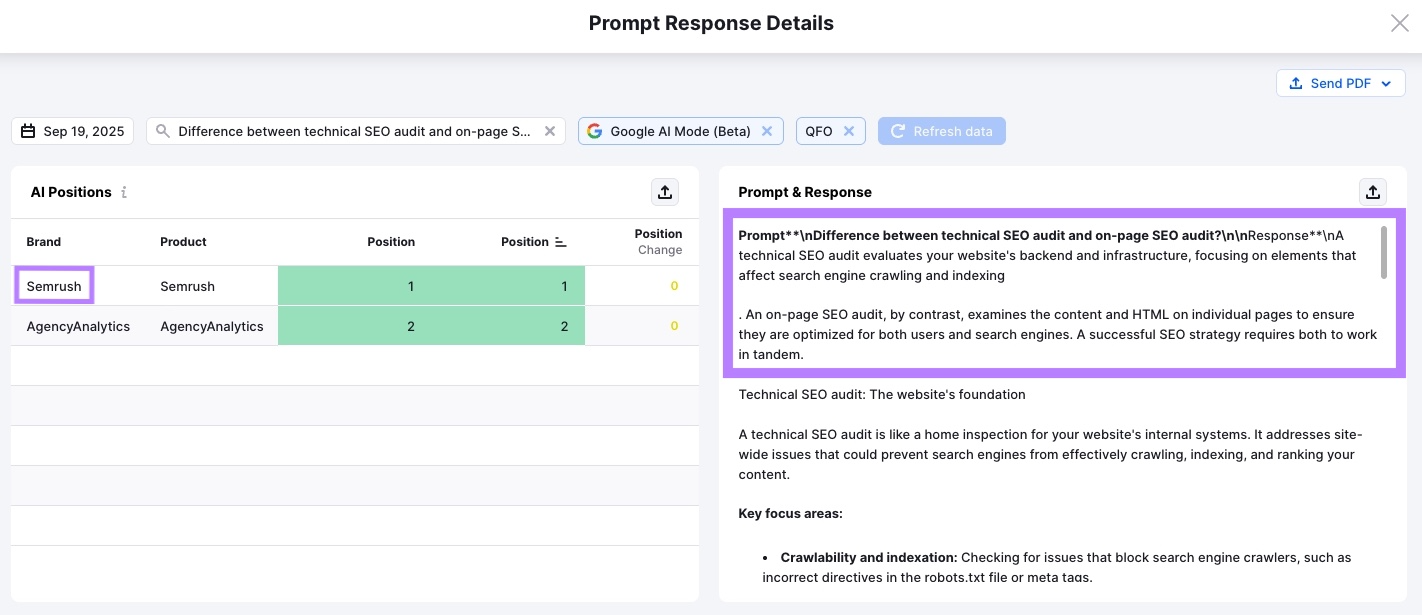Image resolution: width=1422 pixels, height=615 pixels.
Task: Click the search magnifier icon in prompt filter
Action: point(162,130)
